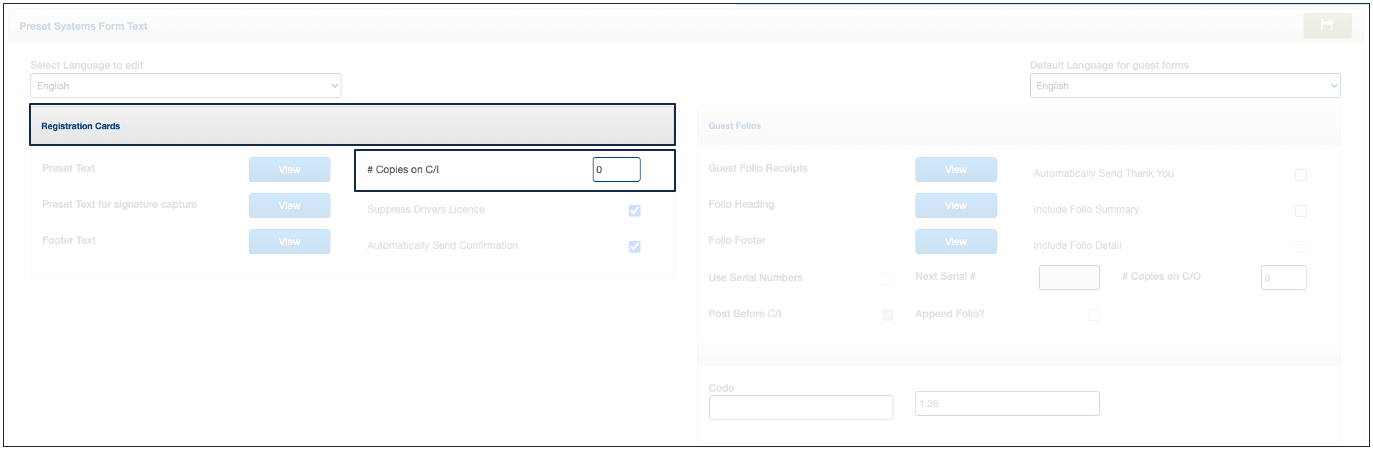Click the Code text input field

(800, 407)
